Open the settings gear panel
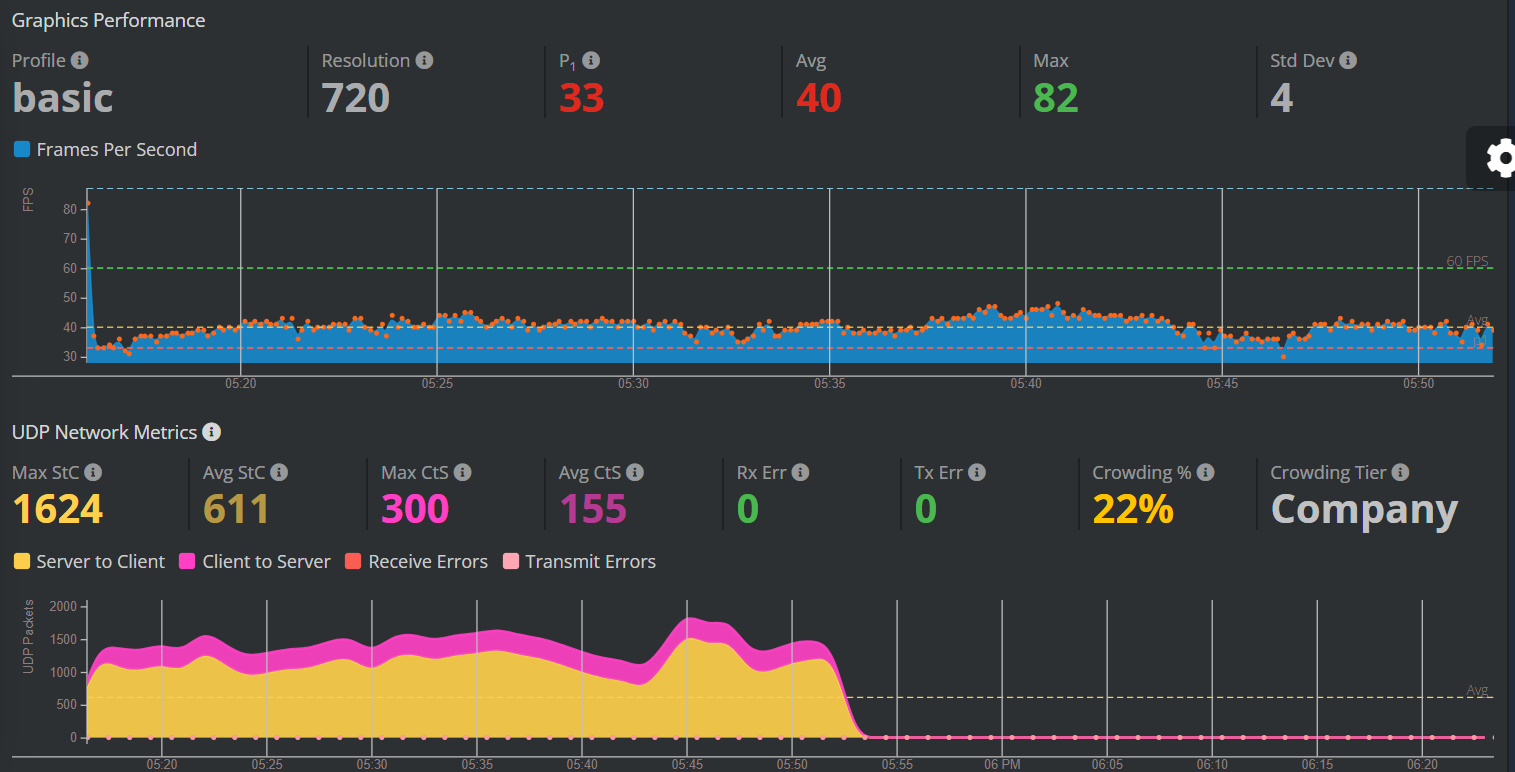1515x772 pixels. click(x=1499, y=157)
